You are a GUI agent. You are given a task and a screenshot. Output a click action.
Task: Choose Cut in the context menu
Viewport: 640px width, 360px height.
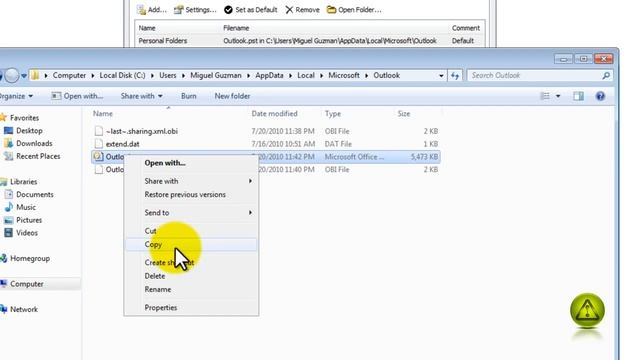pyautogui.click(x=191, y=231)
